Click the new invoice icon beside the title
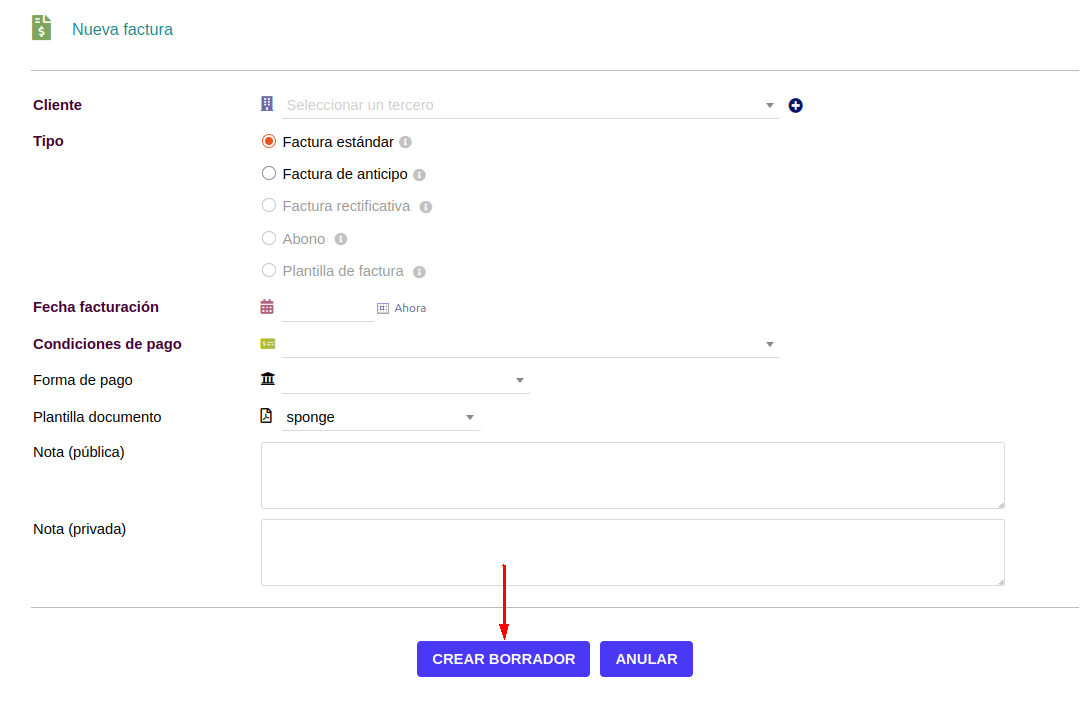 point(40,27)
